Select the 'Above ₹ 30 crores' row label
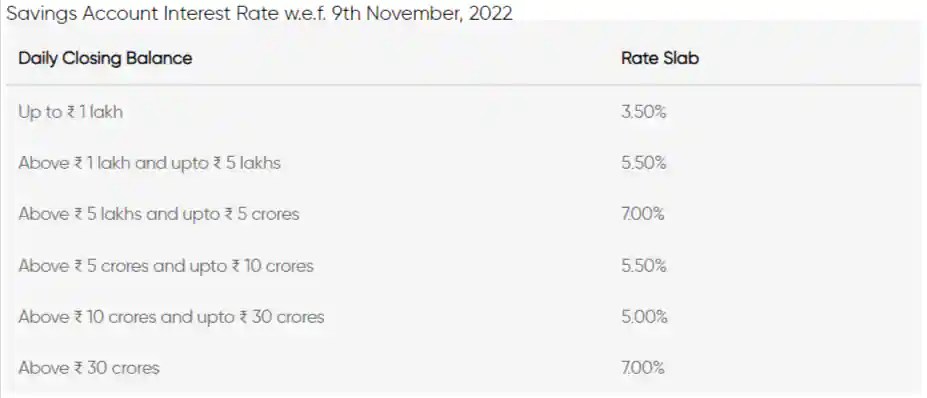Image resolution: width=927 pixels, height=398 pixels. click(x=89, y=368)
